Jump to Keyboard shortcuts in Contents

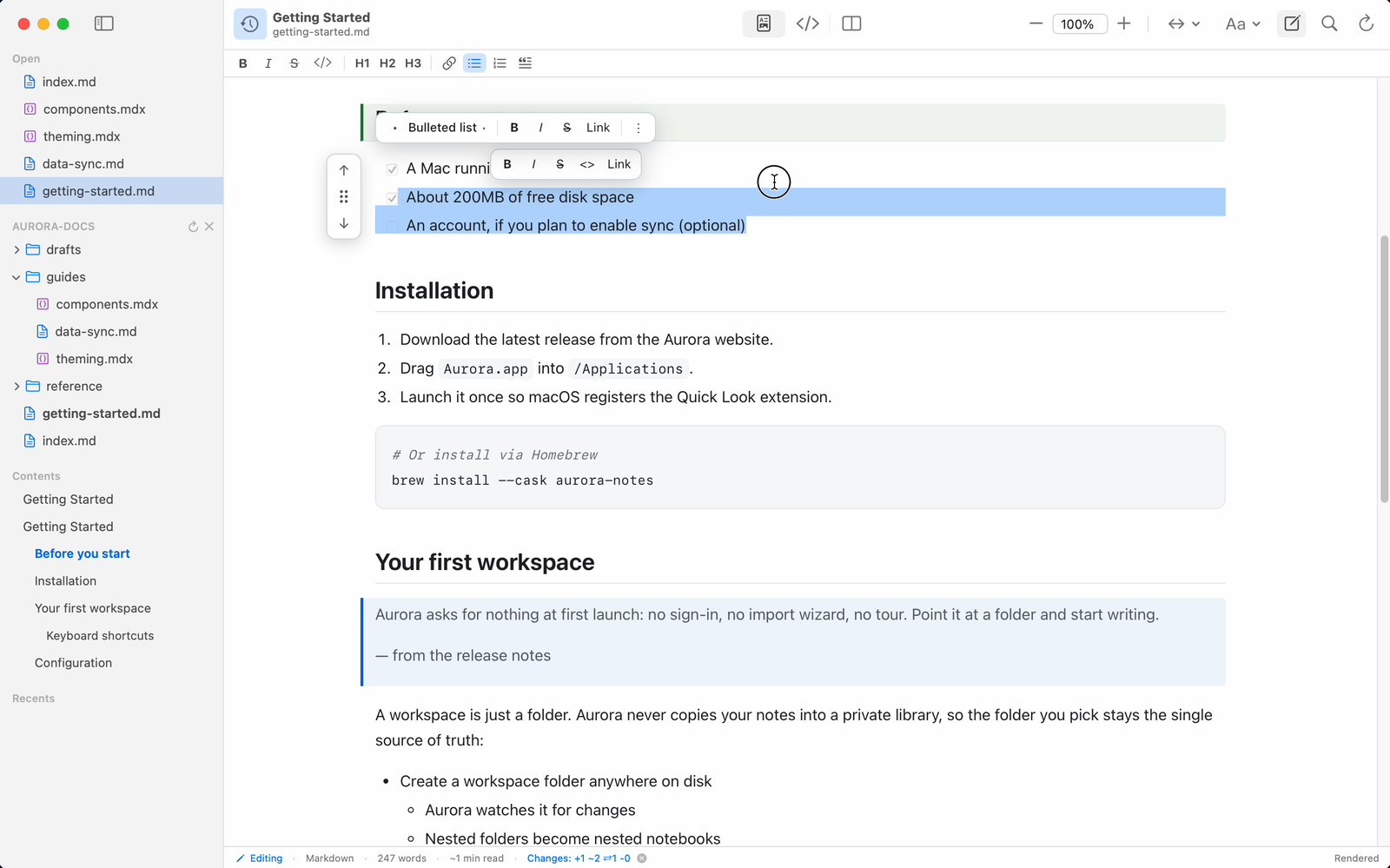point(100,636)
